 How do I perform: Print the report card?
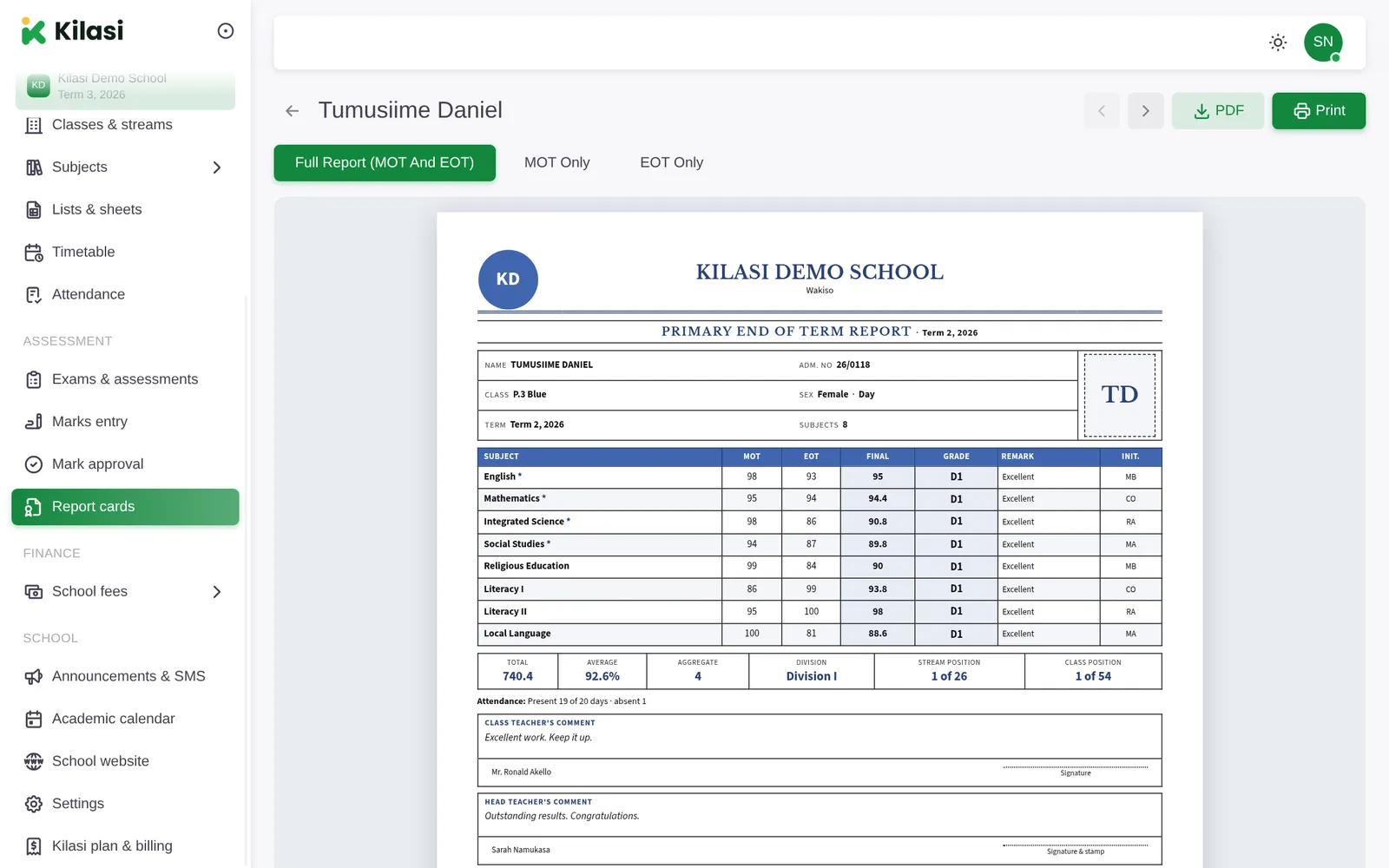point(1319,111)
